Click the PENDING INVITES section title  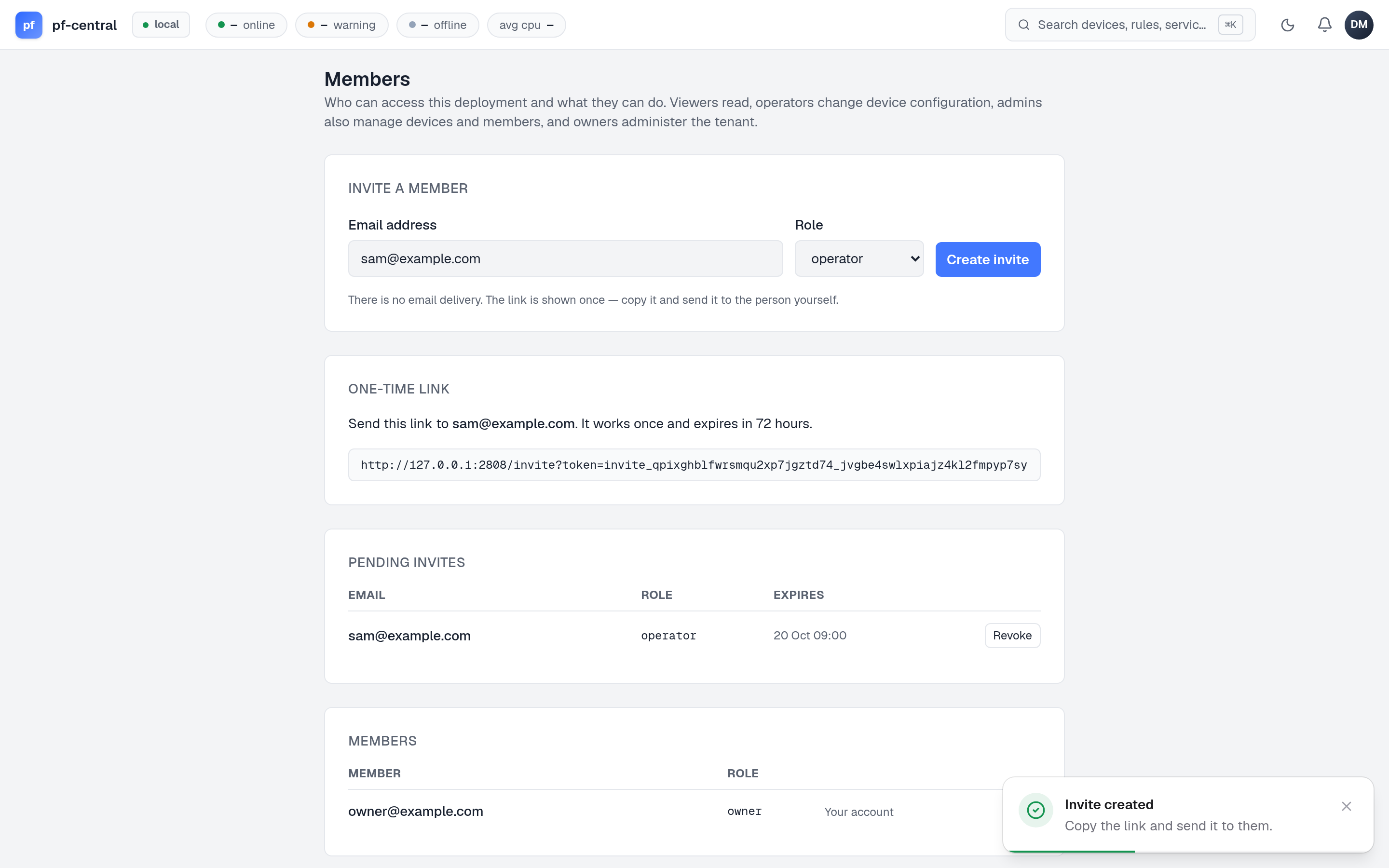407,563
